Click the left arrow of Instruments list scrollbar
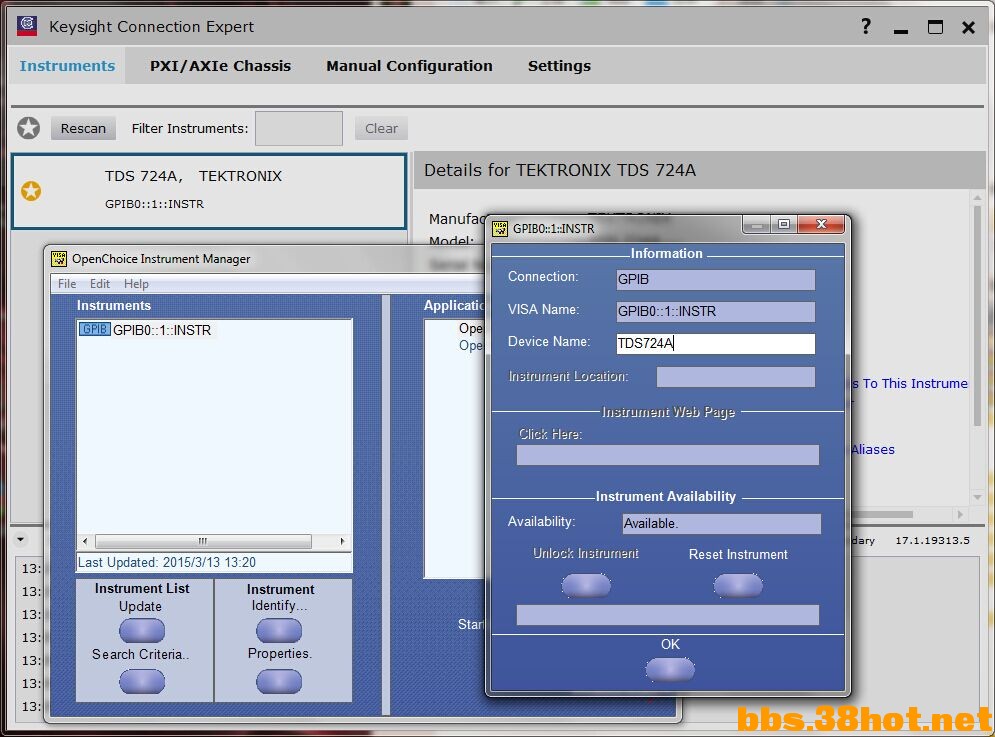995x737 pixels. tap(85, 541)
